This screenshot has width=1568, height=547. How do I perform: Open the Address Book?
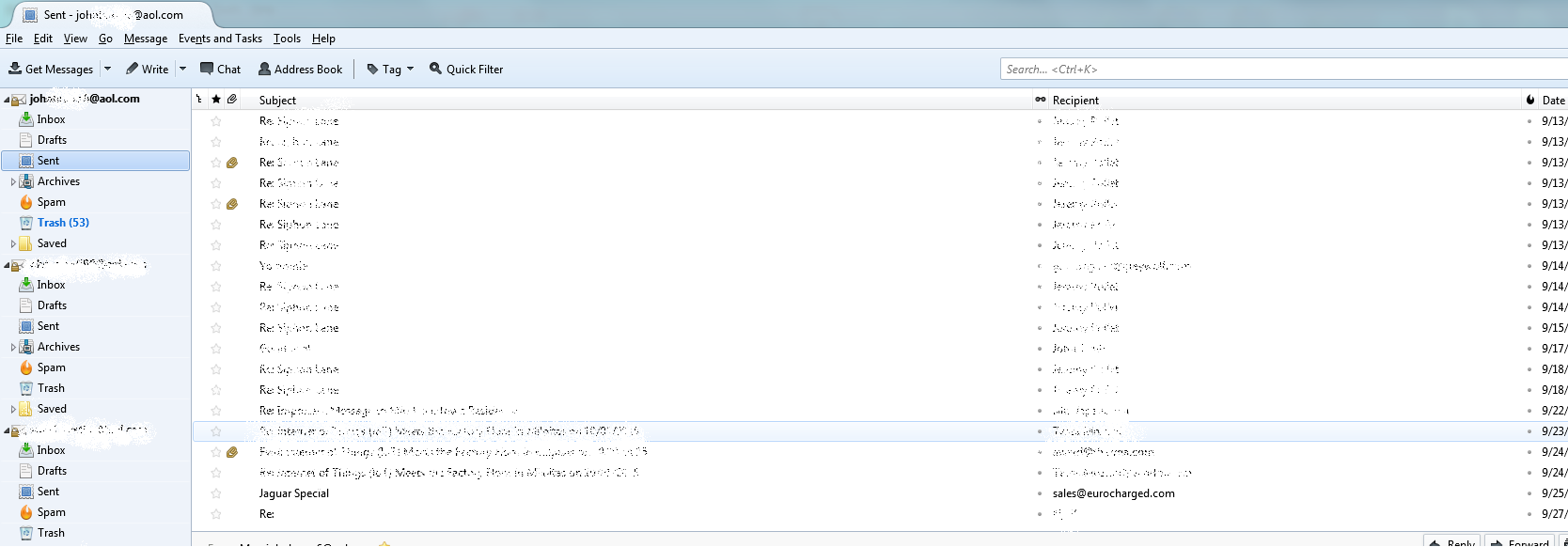301,69
